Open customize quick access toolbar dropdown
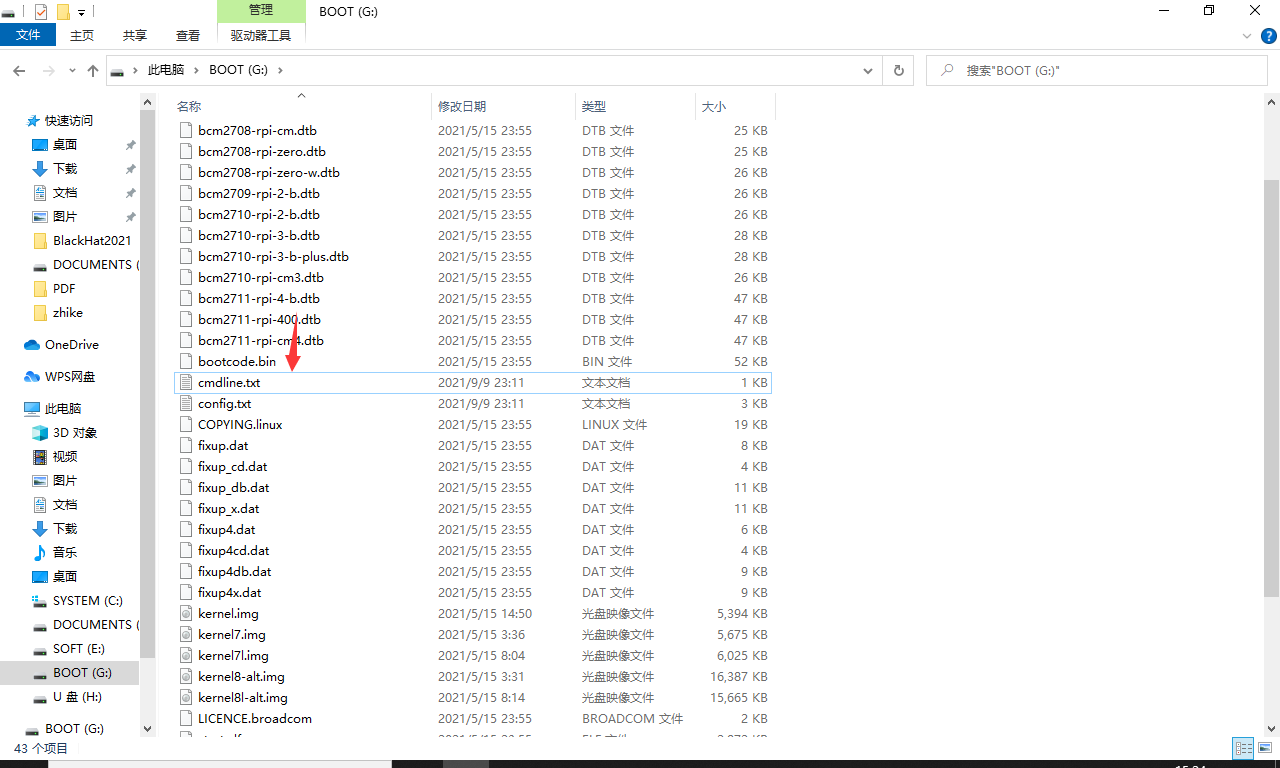1280x768 pixels. [82, 12]
